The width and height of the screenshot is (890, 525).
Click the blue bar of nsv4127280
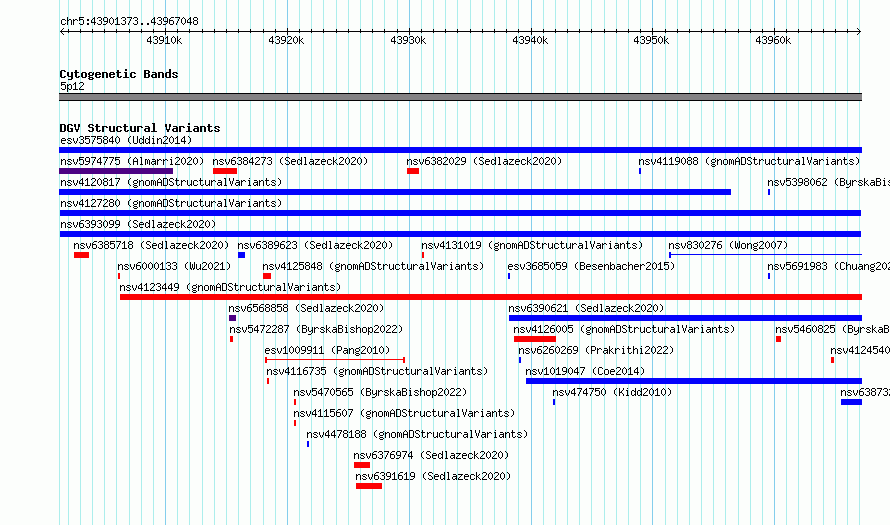[460, 213]
